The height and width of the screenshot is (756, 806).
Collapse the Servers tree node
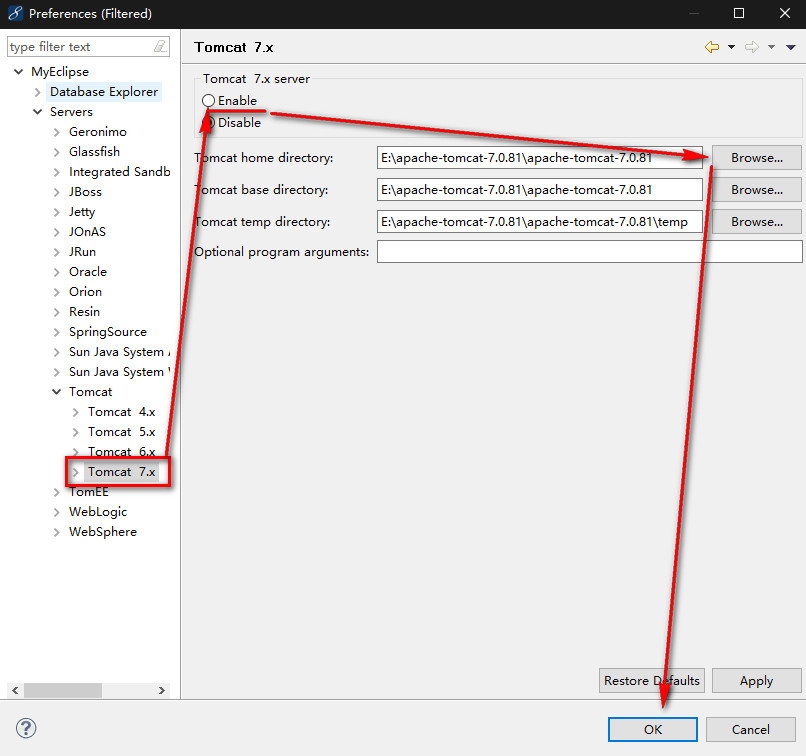[38, 112]
